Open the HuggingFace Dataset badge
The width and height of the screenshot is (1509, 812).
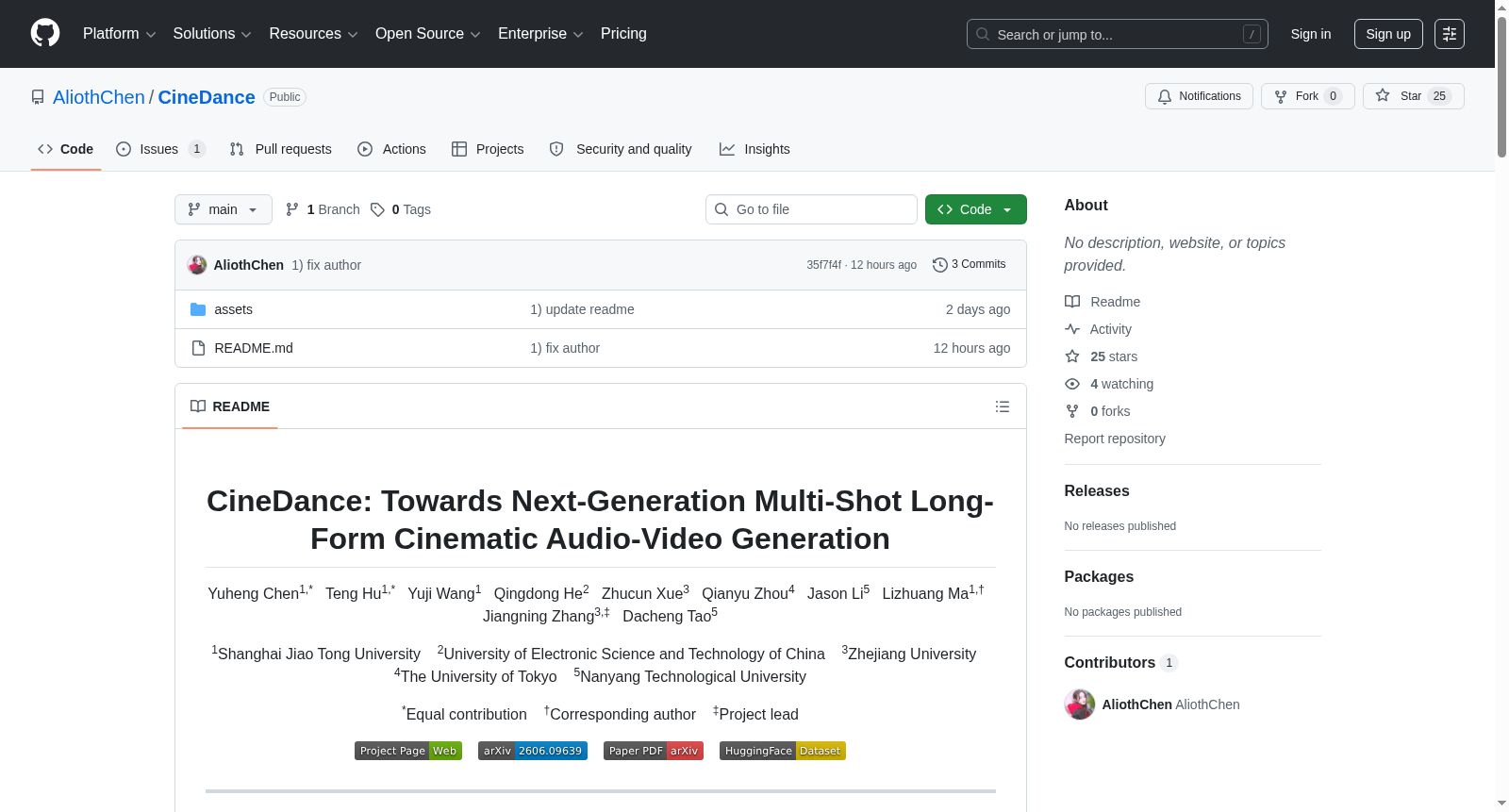pos(783,751)
